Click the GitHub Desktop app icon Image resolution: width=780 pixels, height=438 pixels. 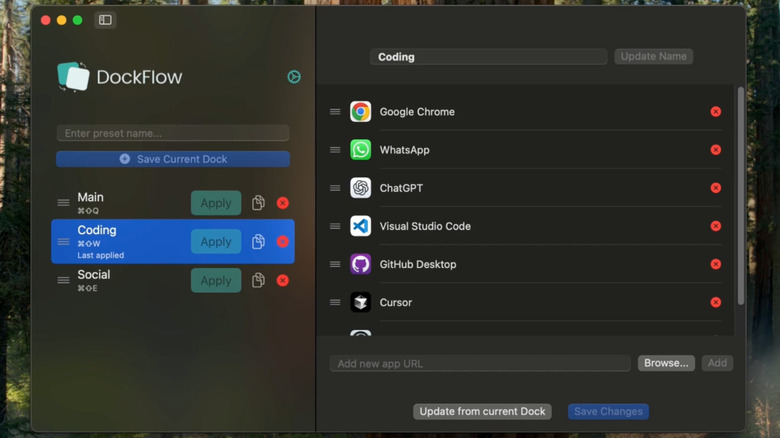[361, 264]
